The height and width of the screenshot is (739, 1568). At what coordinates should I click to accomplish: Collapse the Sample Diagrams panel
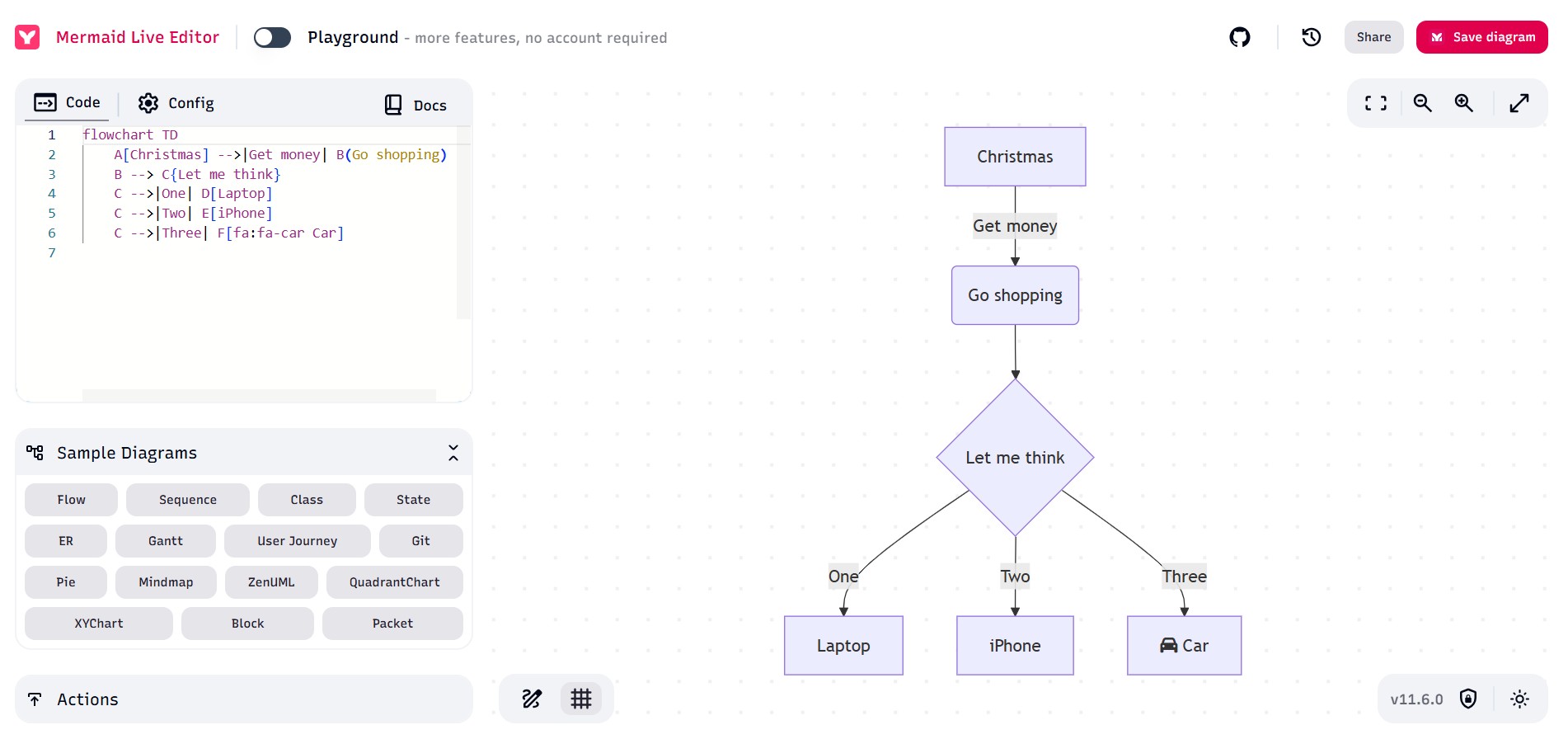[453, 453]
